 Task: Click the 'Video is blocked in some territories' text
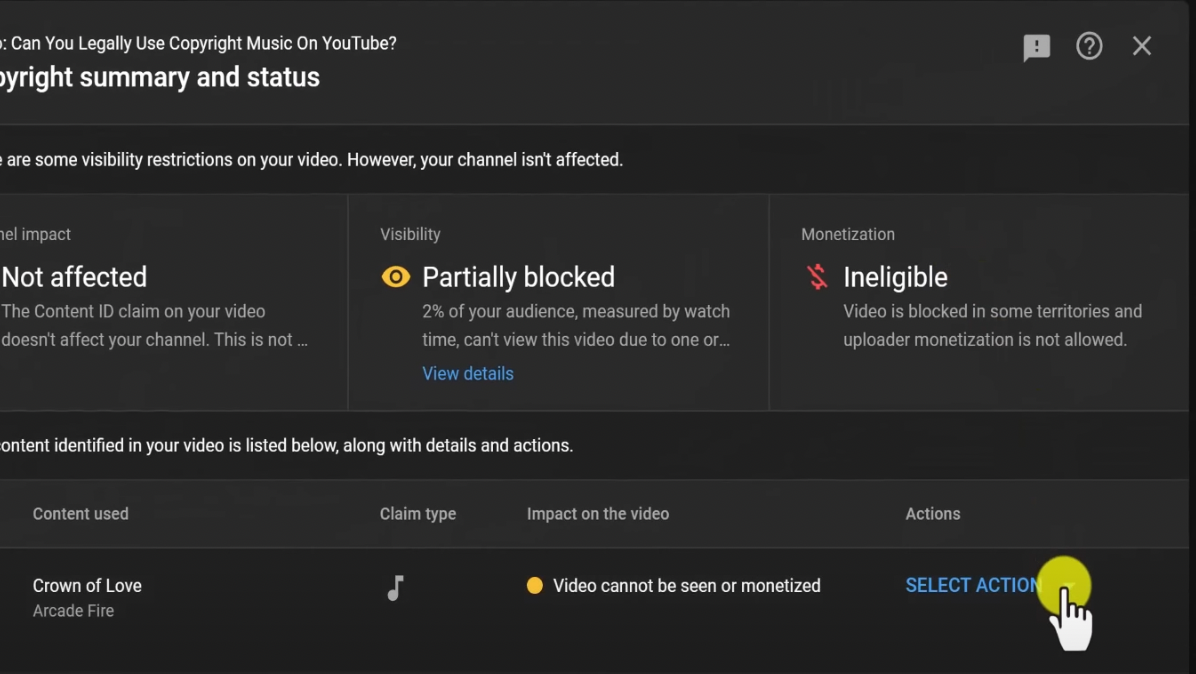click(x=992, y=326)
